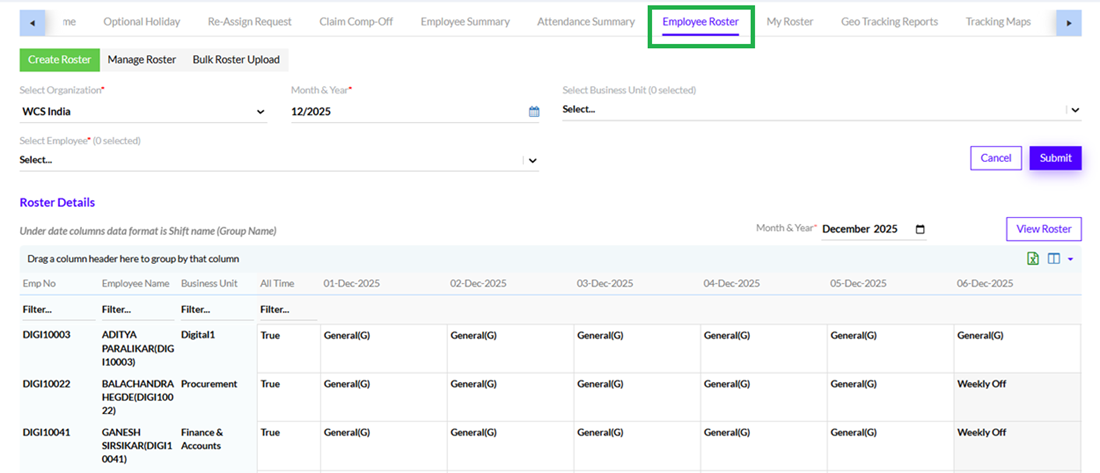Screen dimensions: 1100x473
Task: Select the Manage Roster sub-tab
Action: (141, 60)
